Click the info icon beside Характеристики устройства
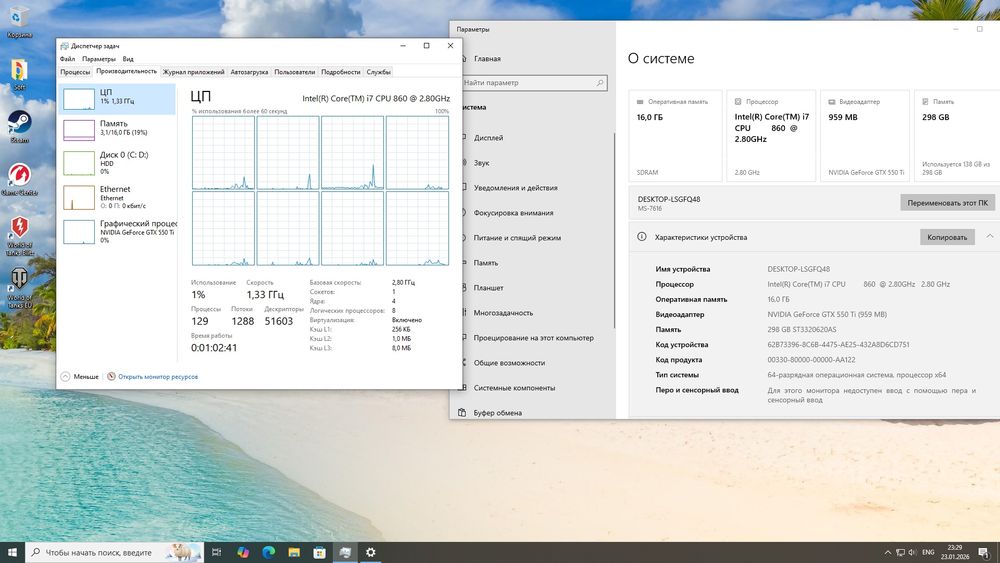Viewport: 1000px width, 563px height. [642, 237]
